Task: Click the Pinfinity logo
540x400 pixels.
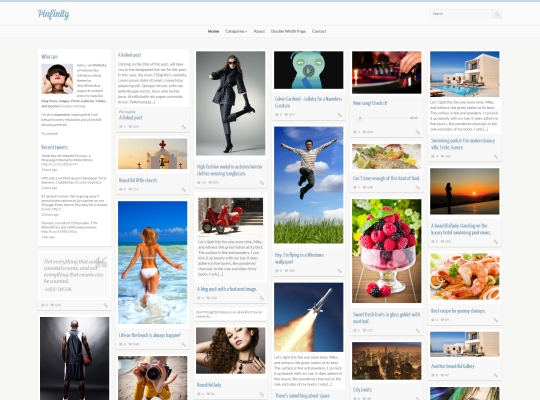Action: (53, 14)
